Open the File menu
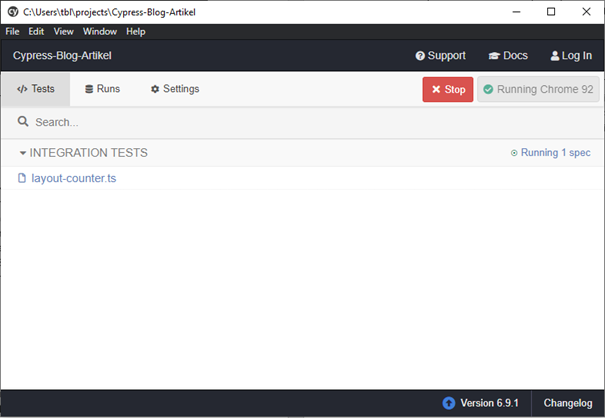Screen dimensions: 605x418 12,32
